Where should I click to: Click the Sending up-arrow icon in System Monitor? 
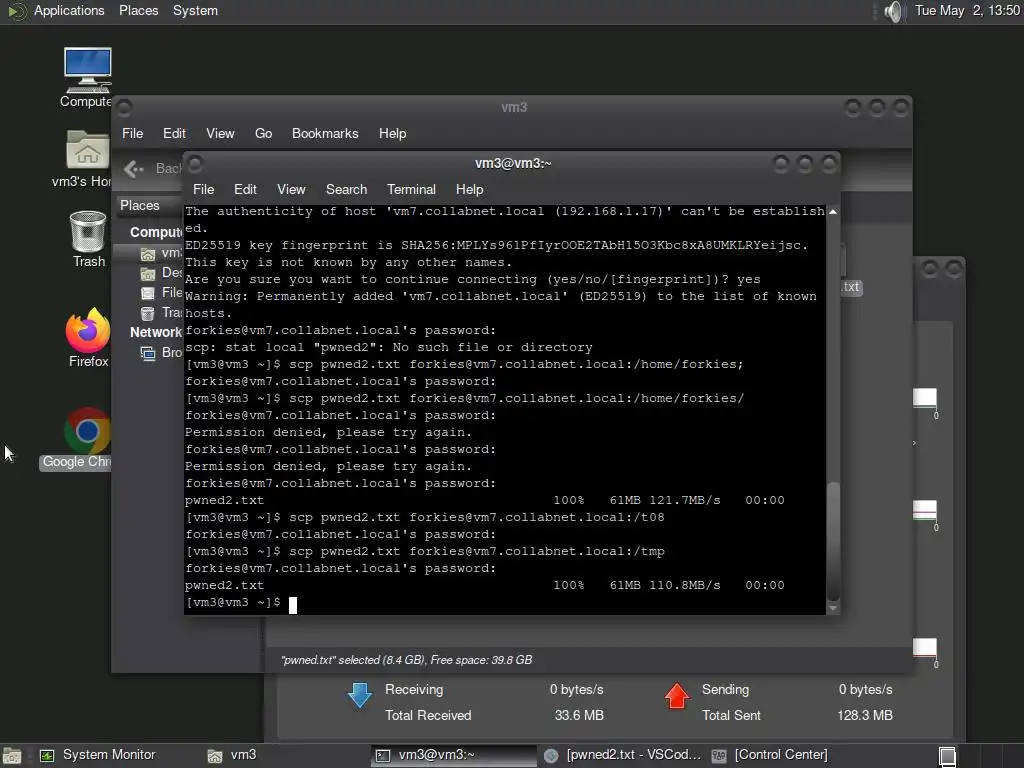pos(677,696)
